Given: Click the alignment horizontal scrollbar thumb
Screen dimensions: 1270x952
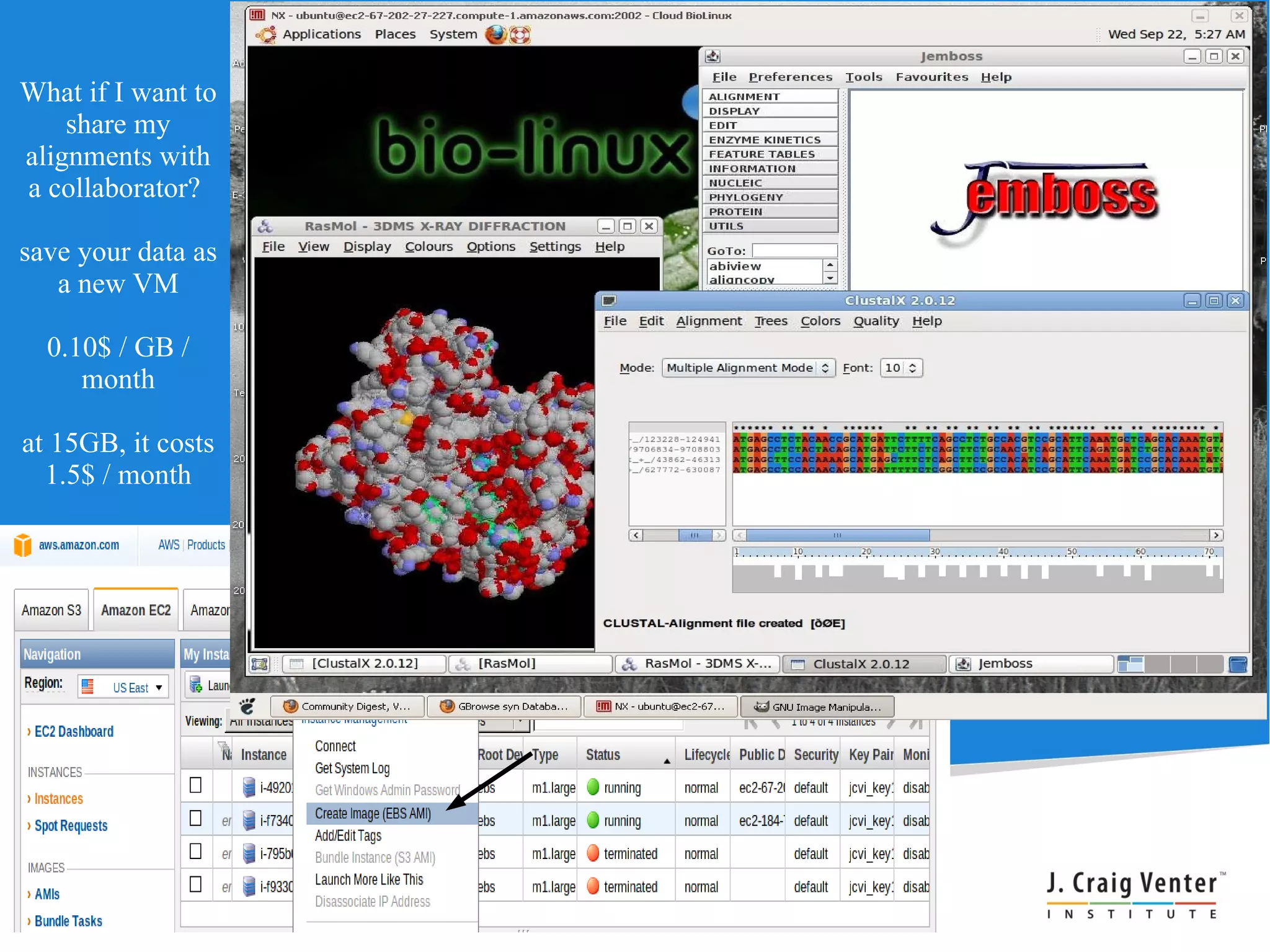Looking at the screenshot, I should tap(837, 535).
